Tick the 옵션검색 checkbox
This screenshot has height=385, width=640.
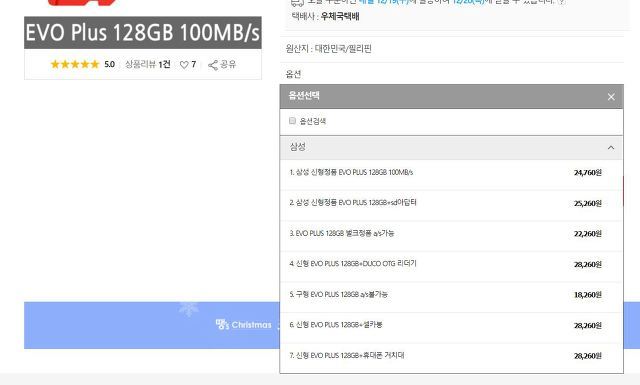(x=292, y=120)
